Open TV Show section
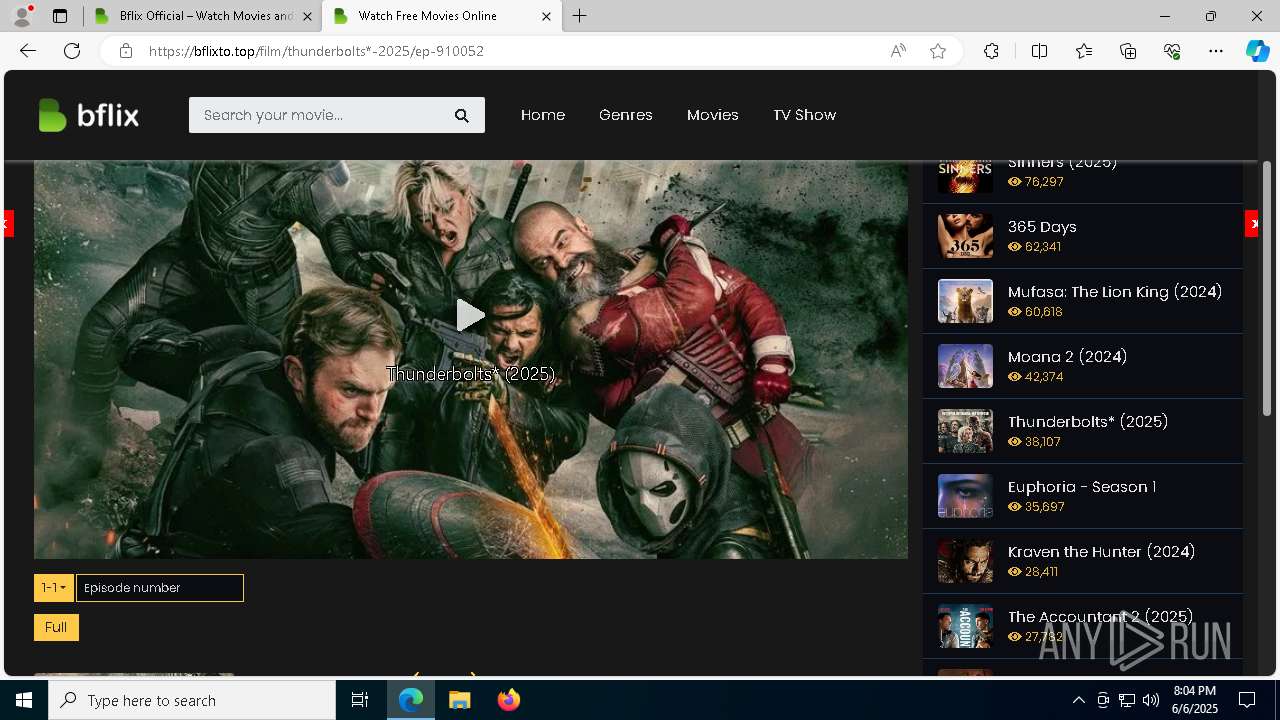Viewport: 1280px width, 720px height. 805,115
